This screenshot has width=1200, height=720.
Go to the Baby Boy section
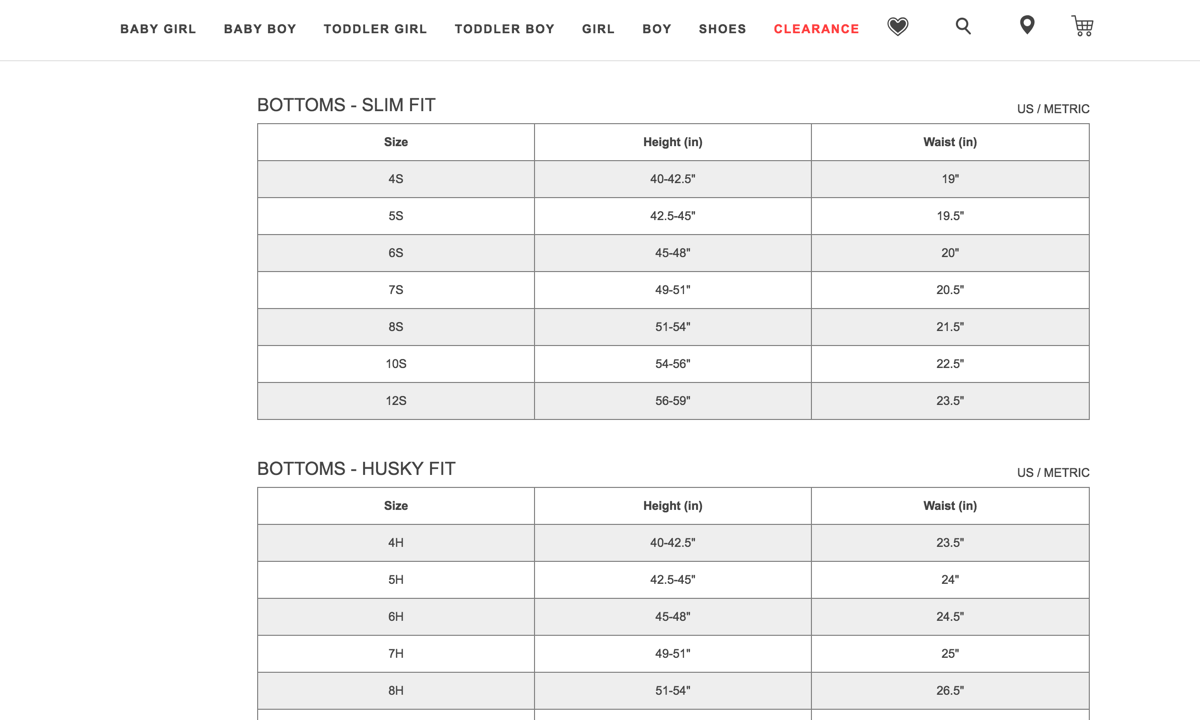click(x=260, y=29)
